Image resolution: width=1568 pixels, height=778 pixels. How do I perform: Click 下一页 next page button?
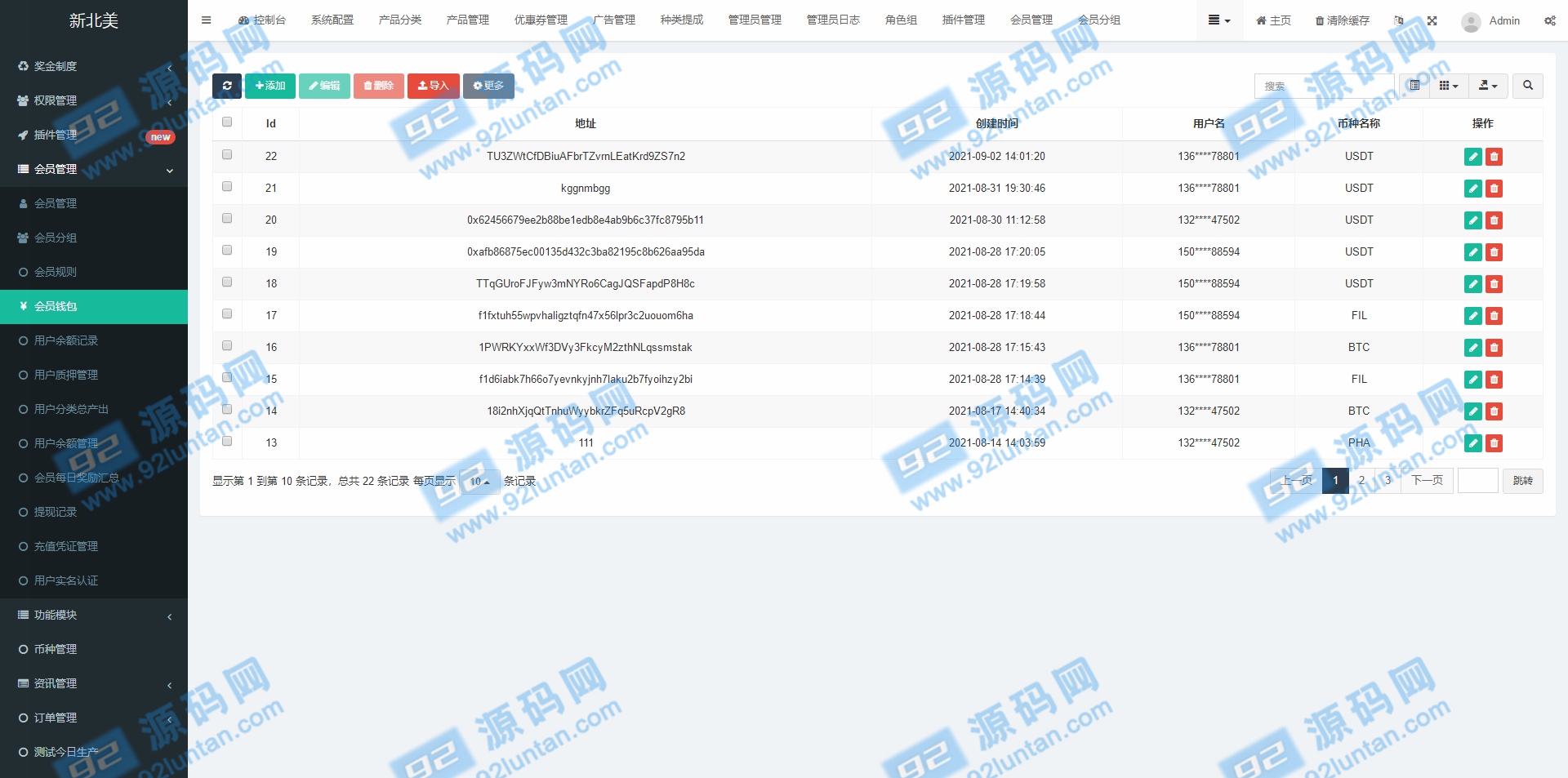pos(1427,481)
